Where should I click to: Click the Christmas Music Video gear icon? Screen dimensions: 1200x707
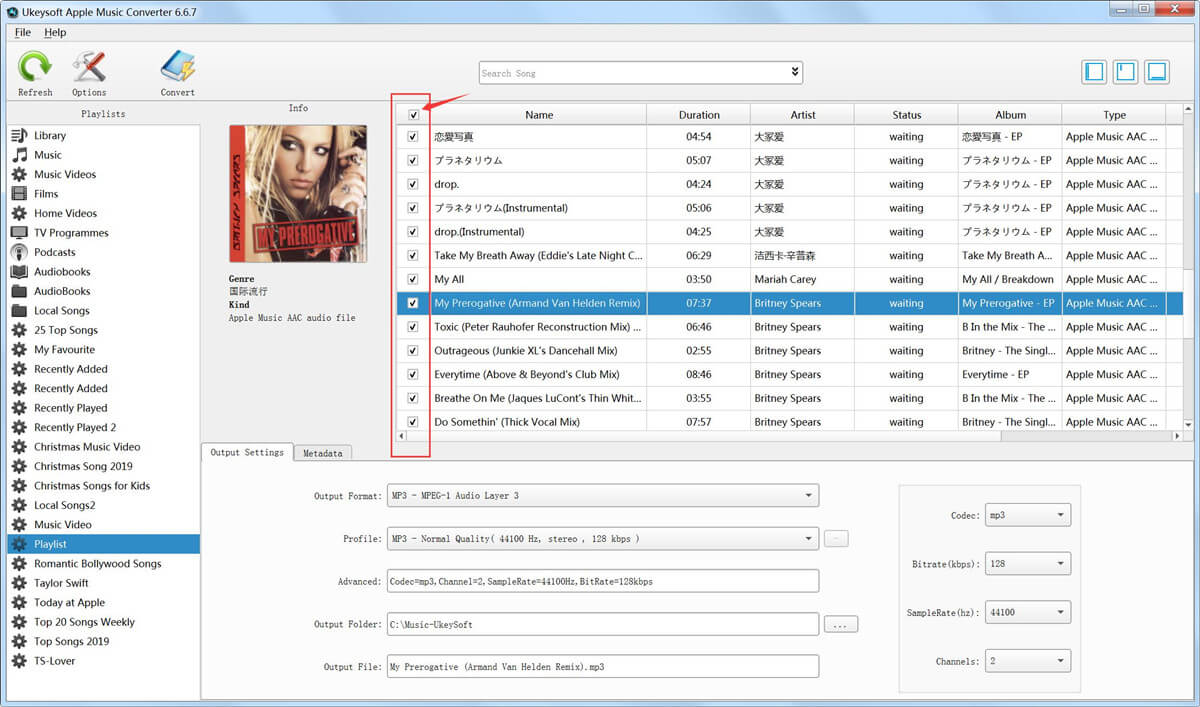pyautogui.click(x=19, y=447)
